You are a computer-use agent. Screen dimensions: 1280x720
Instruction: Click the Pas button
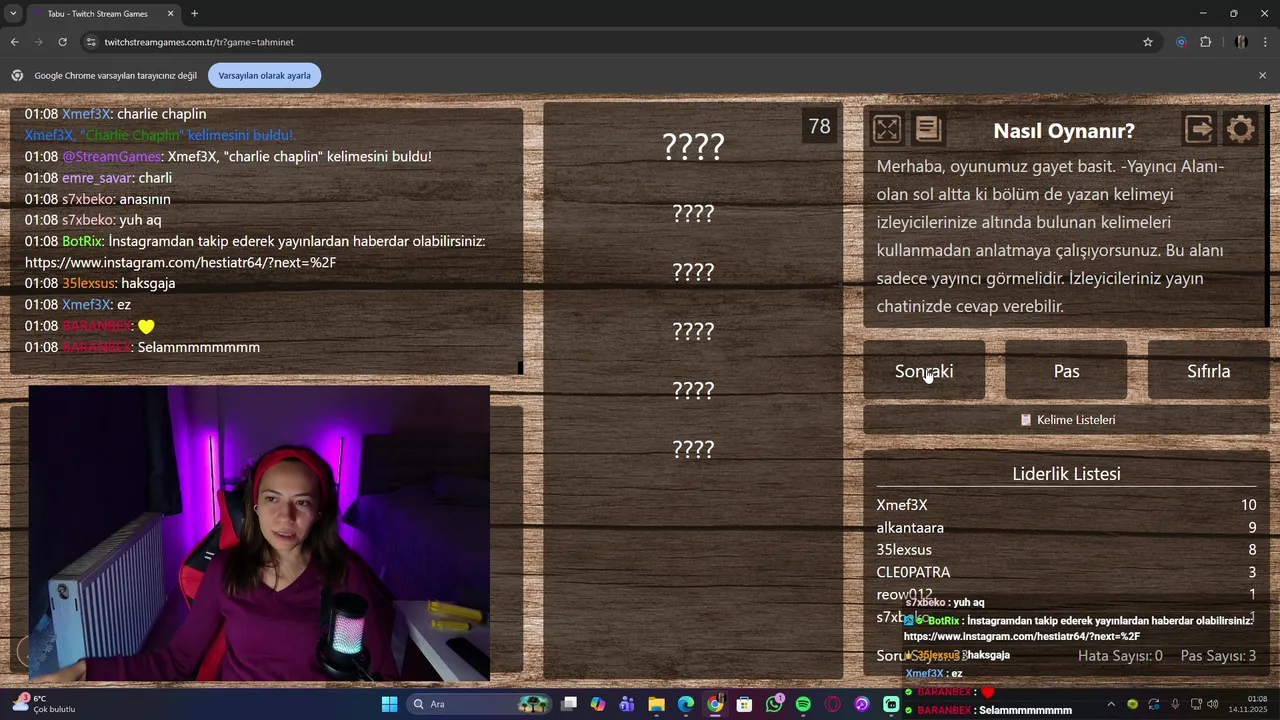[x=1066, y=371]
